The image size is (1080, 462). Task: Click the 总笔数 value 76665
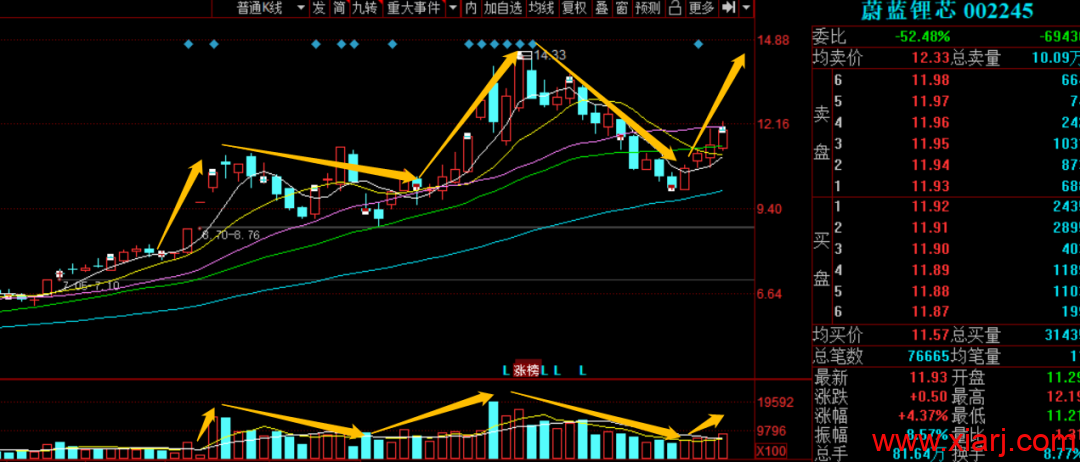click(928, 356)
